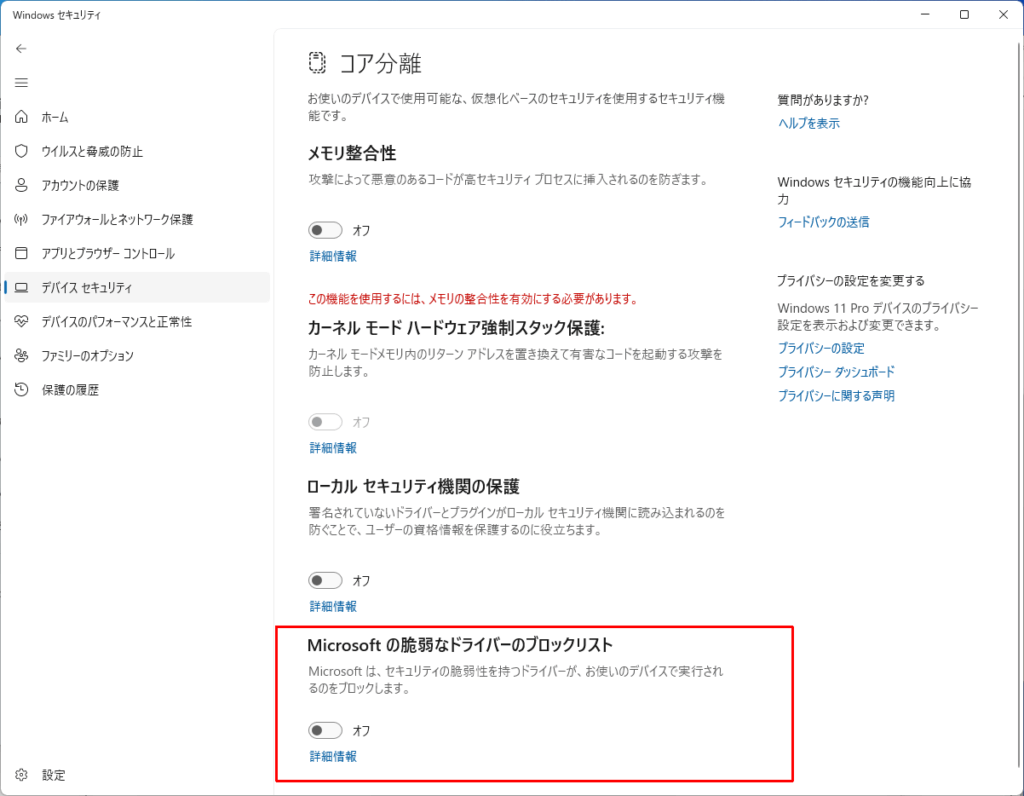Click the gear icon beside 設定
1024x796 pixels.
click(x=21, y=774)
